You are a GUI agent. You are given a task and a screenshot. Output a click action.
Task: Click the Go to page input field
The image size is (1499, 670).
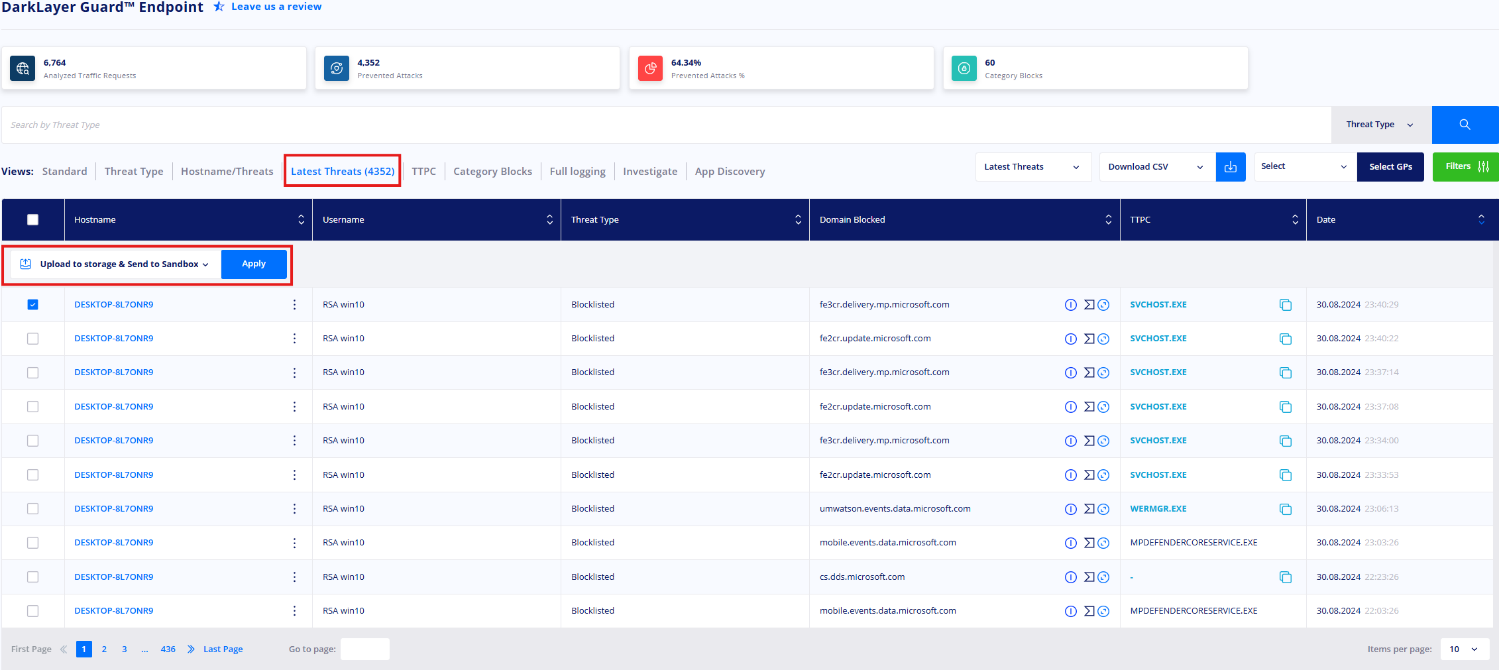pos(364,649)
